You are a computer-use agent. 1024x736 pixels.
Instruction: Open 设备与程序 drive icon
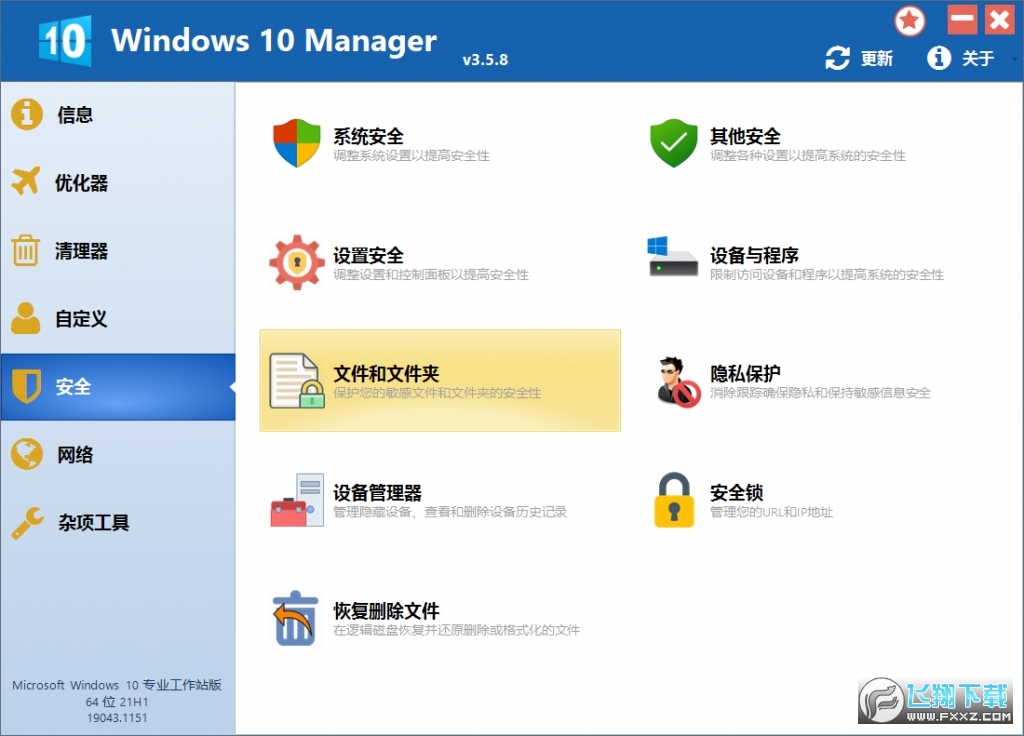[x=673, y=257]
